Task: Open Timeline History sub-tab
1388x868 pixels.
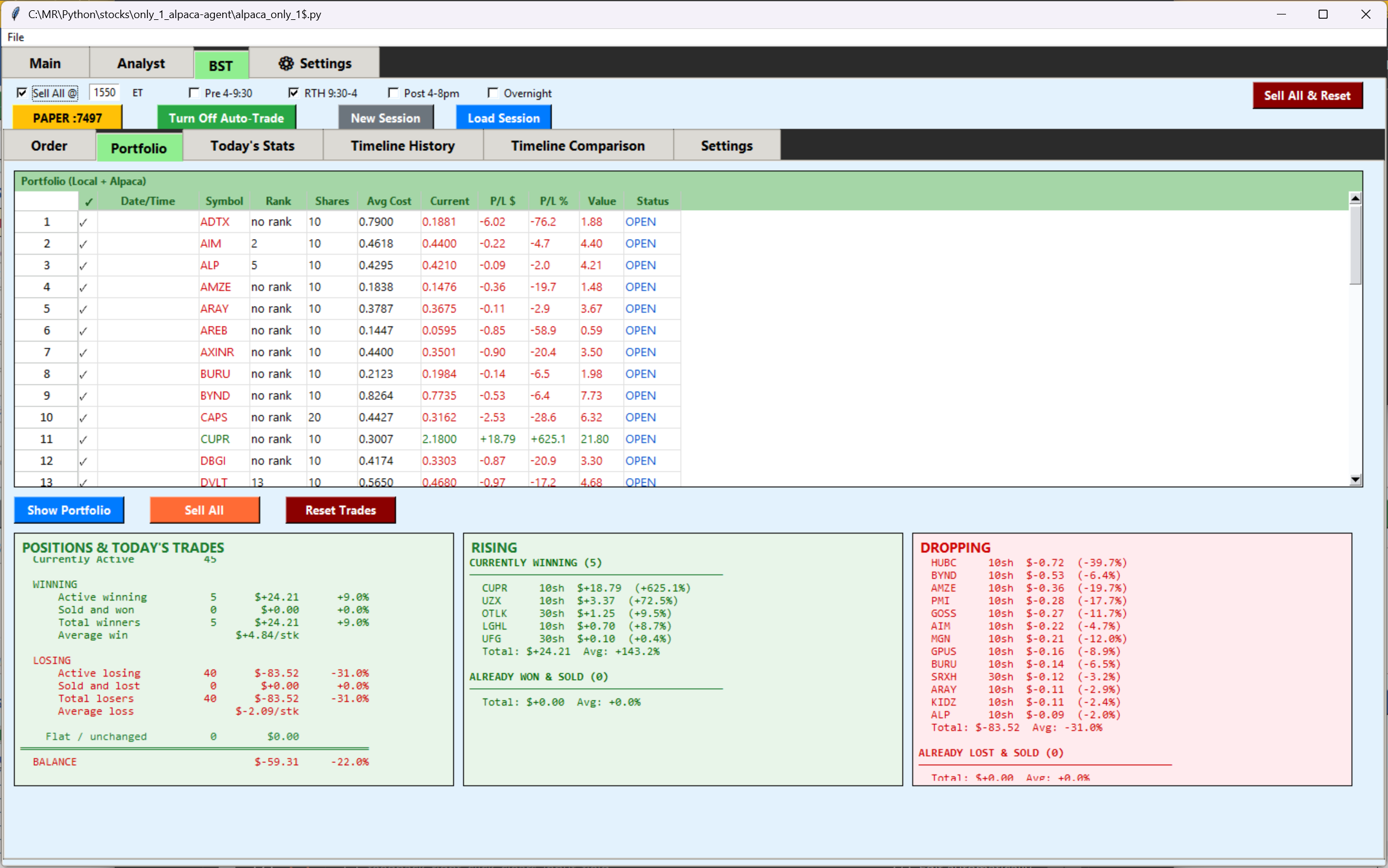Action: point(403,145)
